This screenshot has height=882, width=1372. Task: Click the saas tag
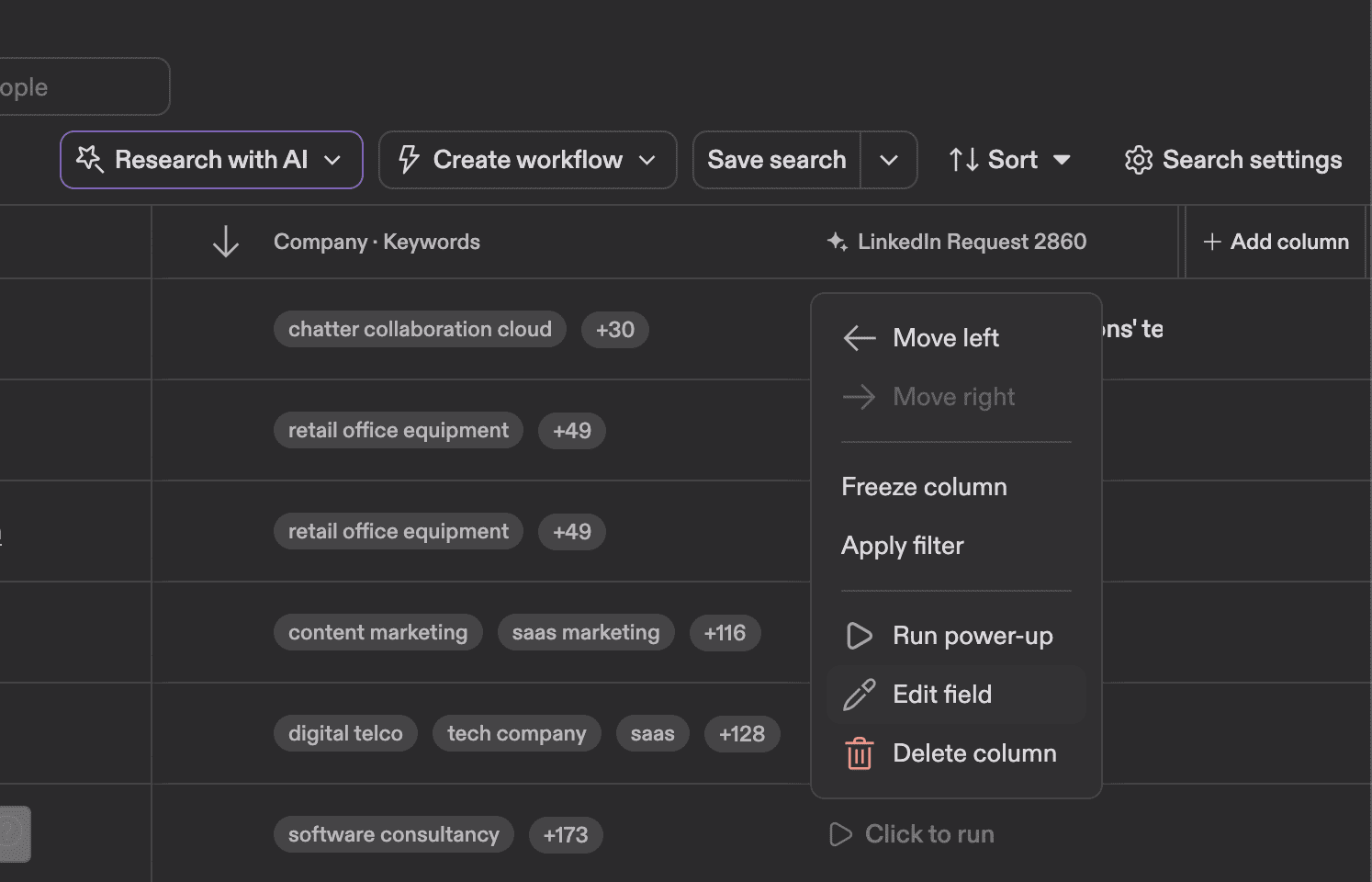653,734
